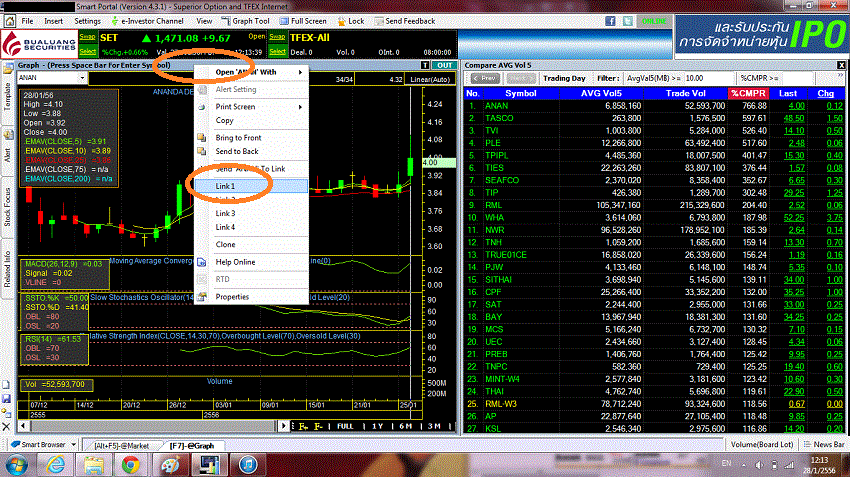Close the Compare AVG Vol 5 panel
This screenshot has width=850, height=477.
(x=841, y=65)
